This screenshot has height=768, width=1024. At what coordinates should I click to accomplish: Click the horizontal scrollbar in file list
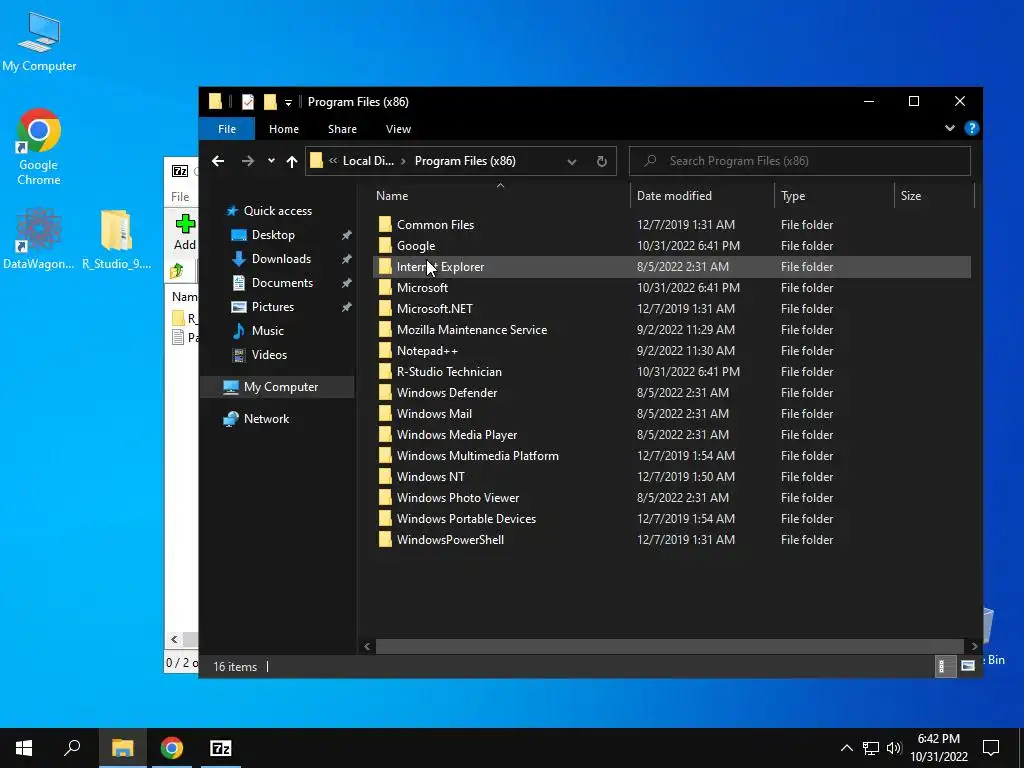point(669,646)
